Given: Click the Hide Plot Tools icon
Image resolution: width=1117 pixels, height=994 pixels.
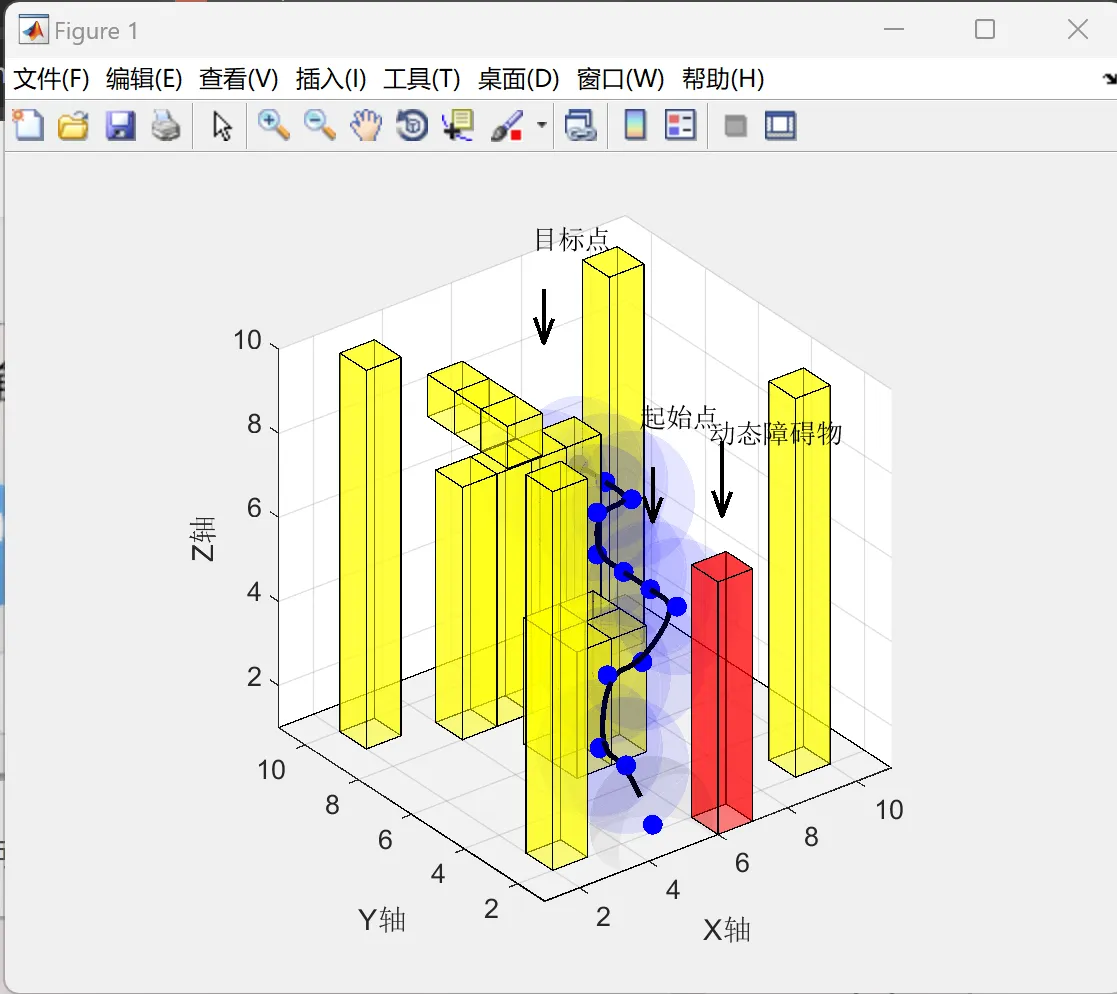Looking at the screenshot, I should (735, 126).
